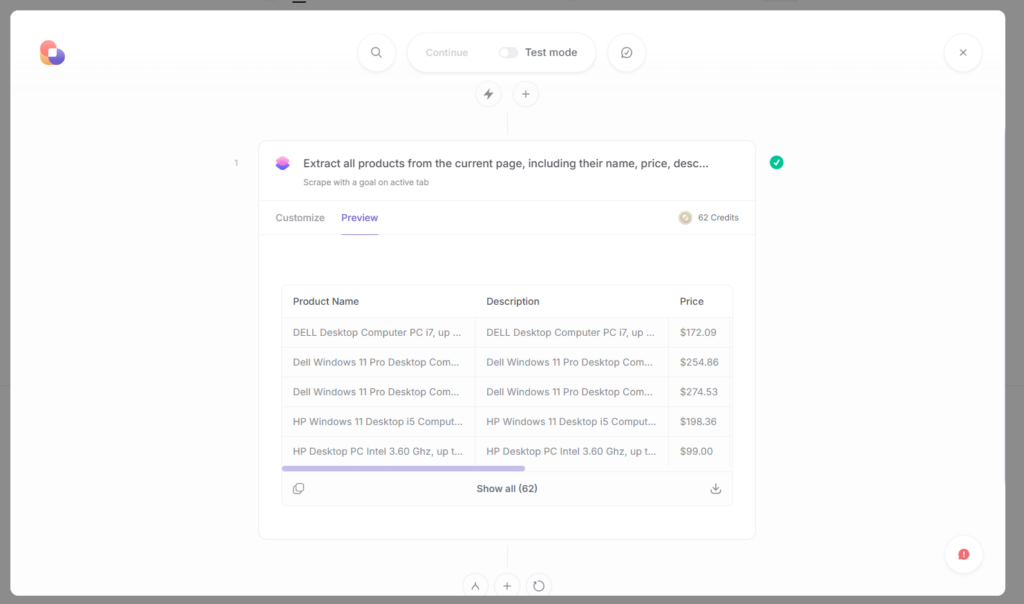Show all 62 extracted products
This screenshot has height=604, width=1024.
[506, 488]
